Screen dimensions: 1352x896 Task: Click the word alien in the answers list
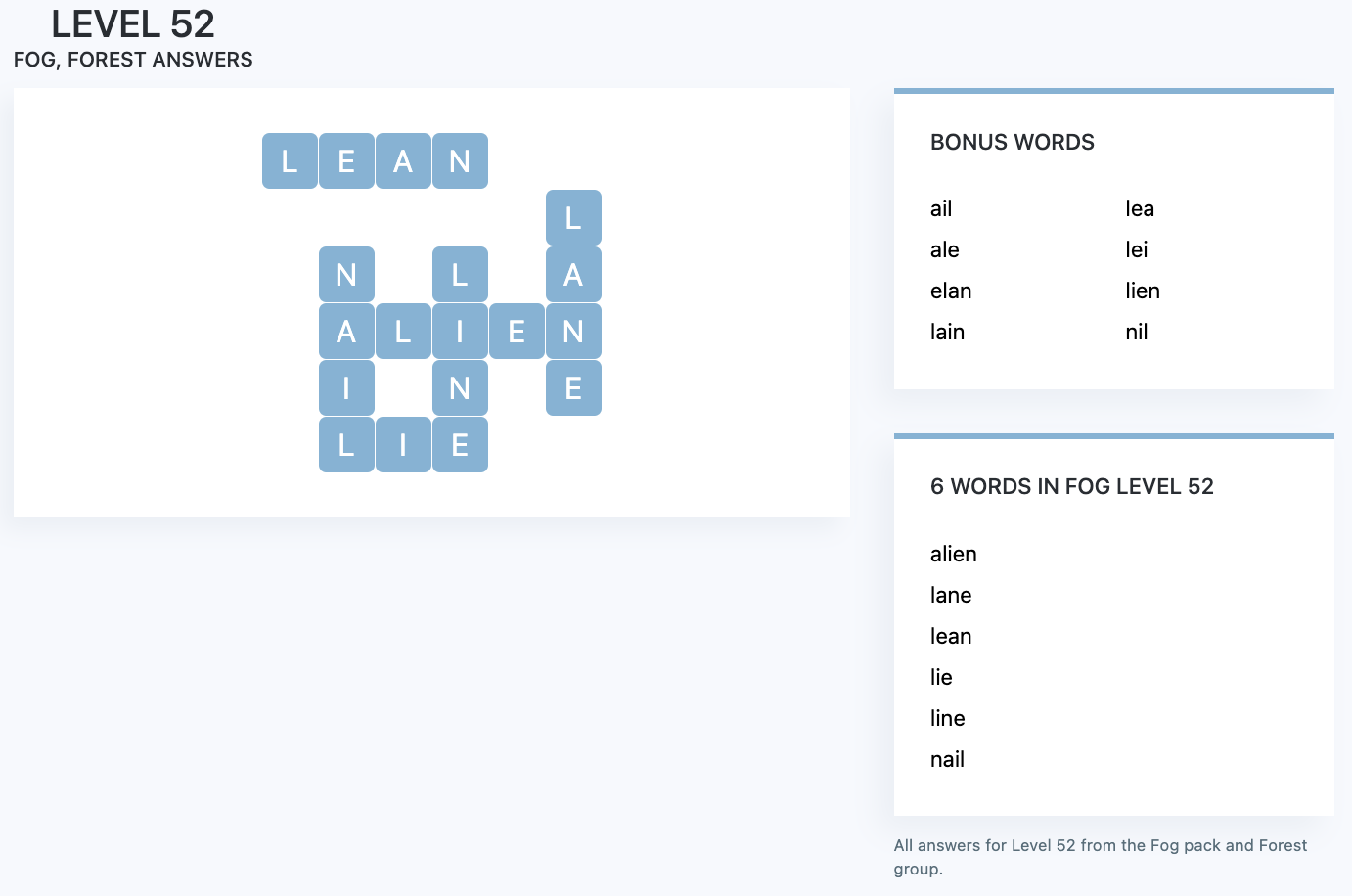(x=953, y=554)
